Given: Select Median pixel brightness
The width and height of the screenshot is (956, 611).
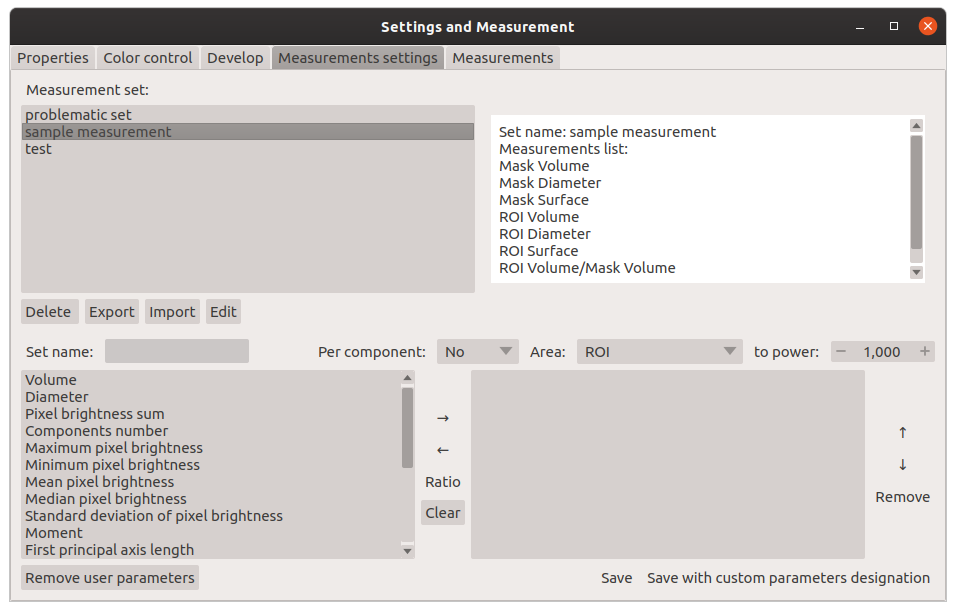Looking at the screenshot, I should click(x=212, y=499).
